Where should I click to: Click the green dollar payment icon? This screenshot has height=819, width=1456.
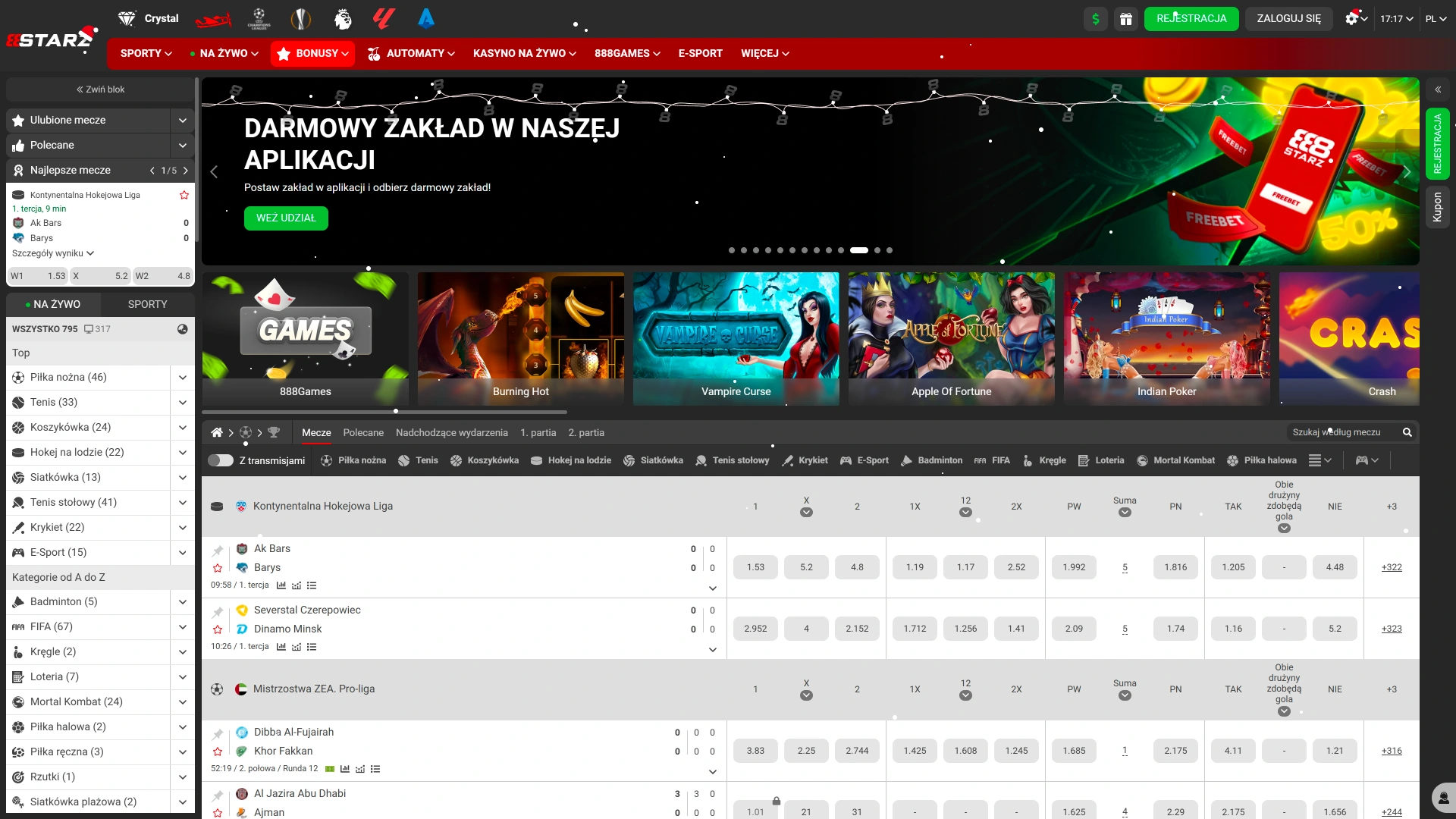coord(1096,19)
